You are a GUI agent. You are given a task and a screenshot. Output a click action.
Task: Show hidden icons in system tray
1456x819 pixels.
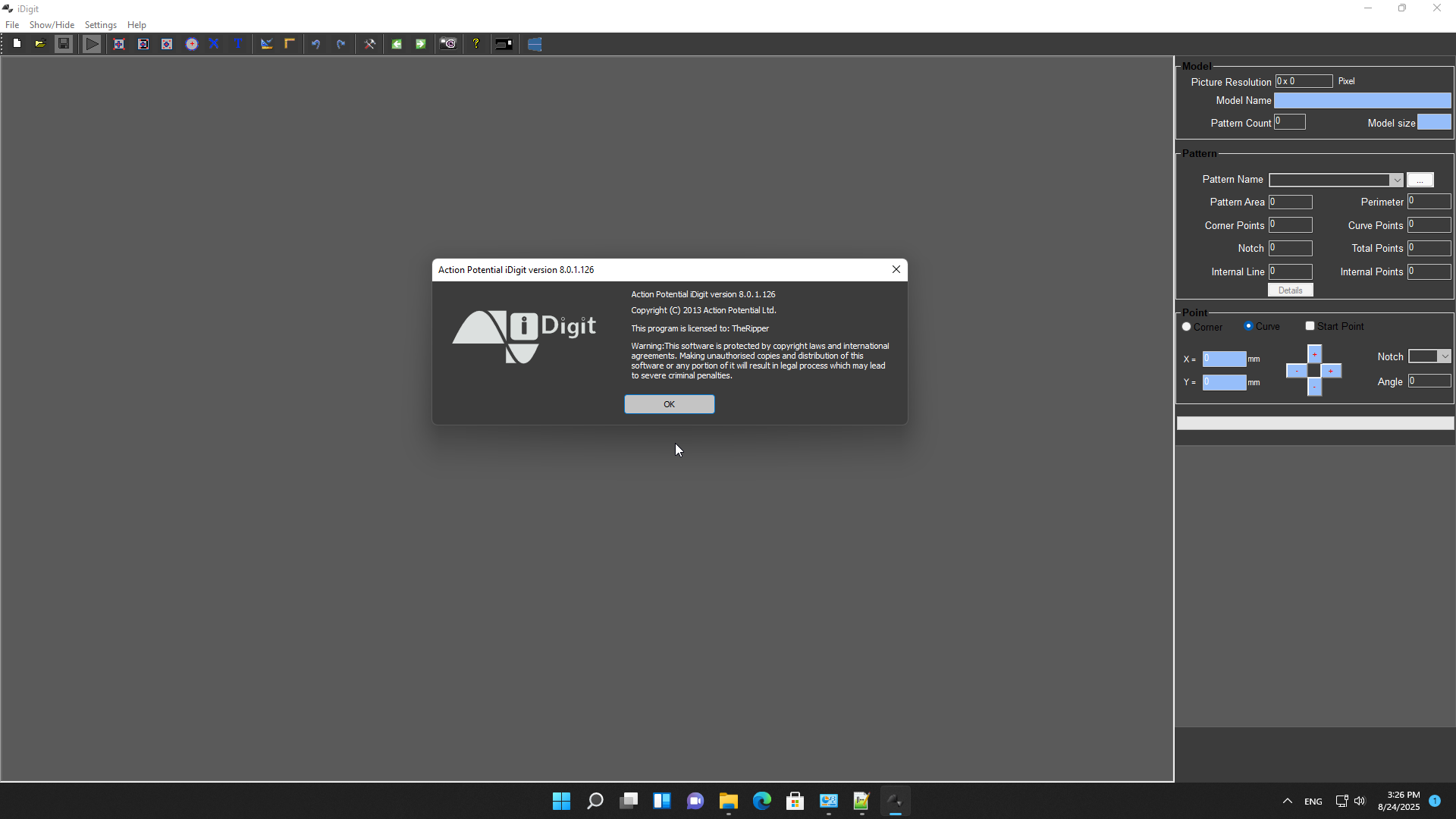[x=1288, y=801]
